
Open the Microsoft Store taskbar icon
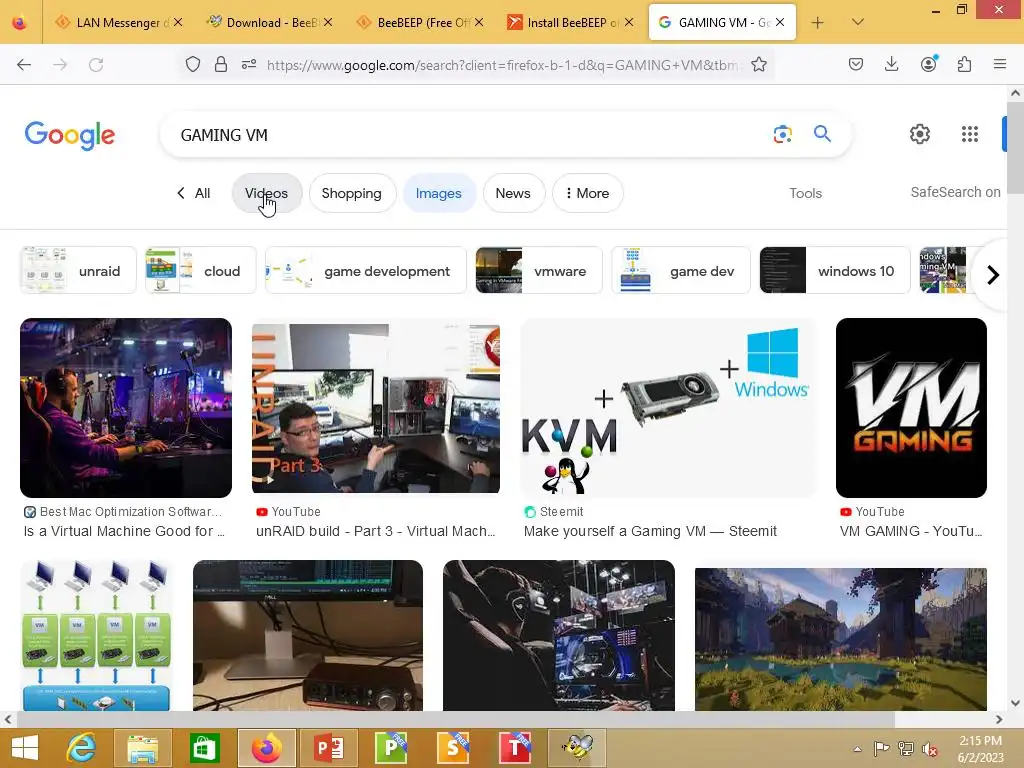click(204, 748)
